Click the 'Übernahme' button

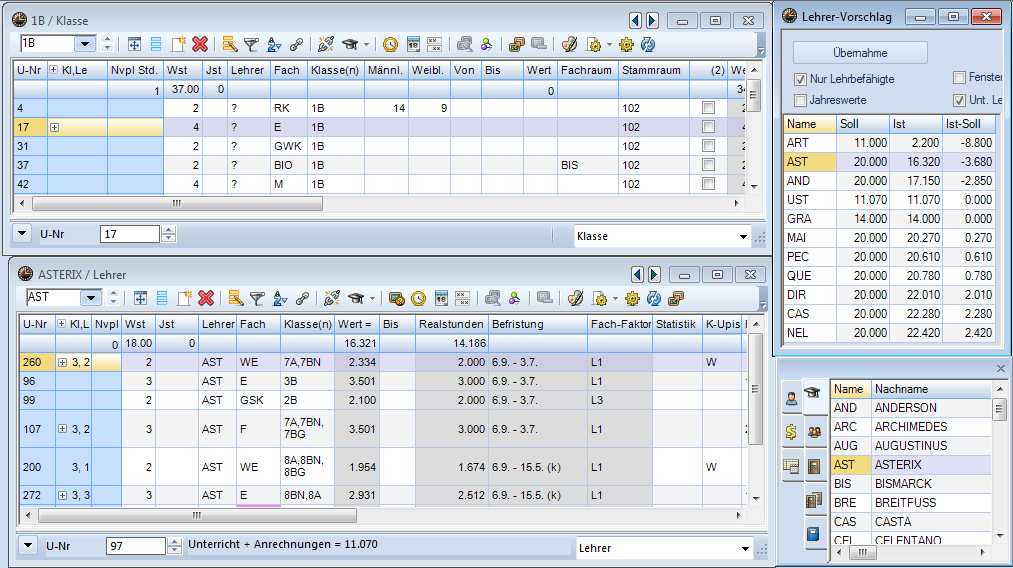pyautogui.click(x=860, y=53)
